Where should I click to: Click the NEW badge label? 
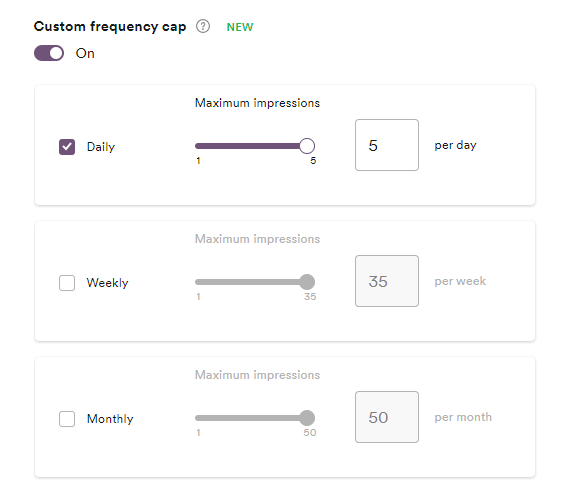click(240, 27)
